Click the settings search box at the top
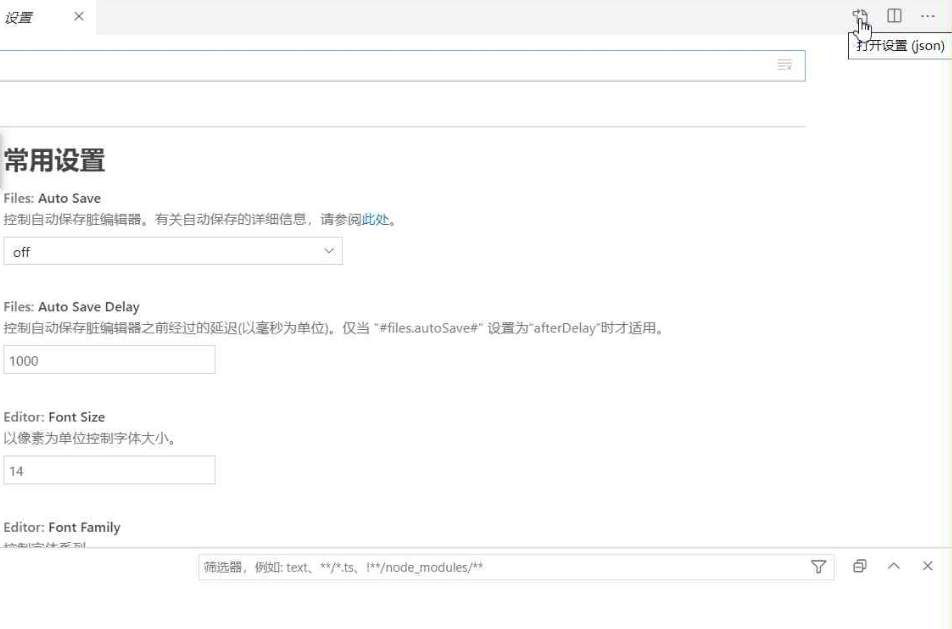The height and width of the screenshot is (629, 952). 400,65
